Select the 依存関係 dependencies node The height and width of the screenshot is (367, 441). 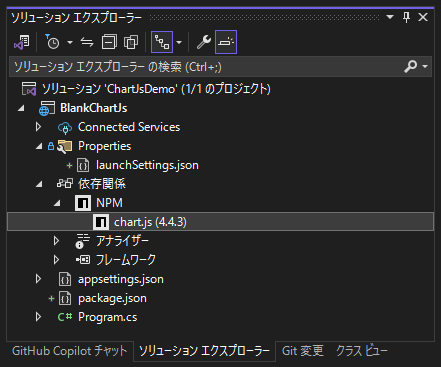point(102,184)
